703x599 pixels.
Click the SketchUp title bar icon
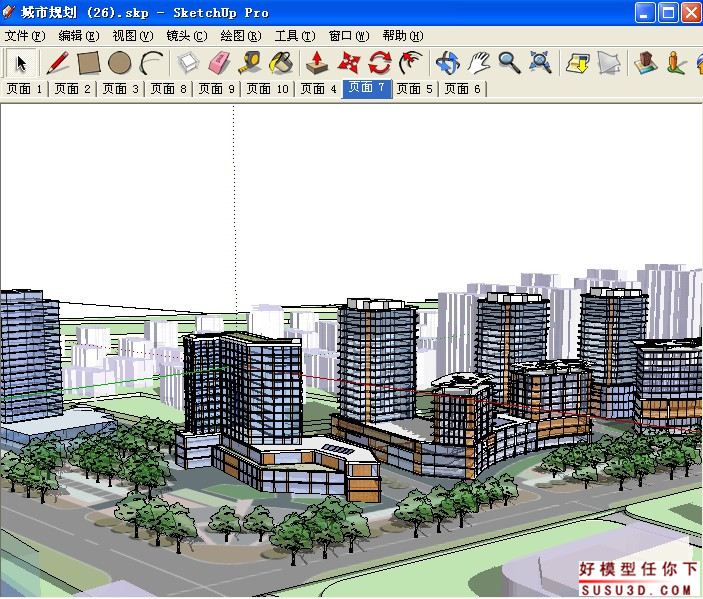pos(9,12)
